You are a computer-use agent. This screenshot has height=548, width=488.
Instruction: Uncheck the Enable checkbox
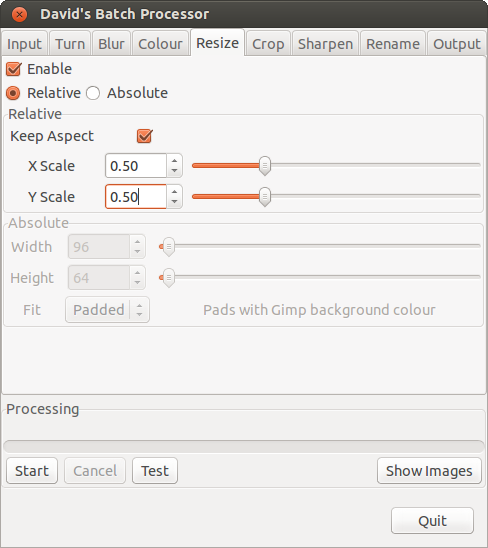point(14,69)
